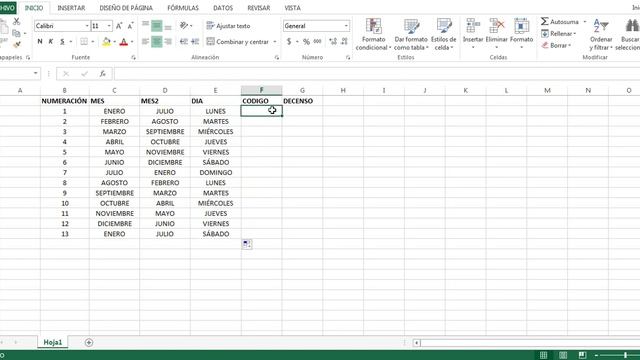This screenshot has width=640, height=360.
Task: Open Dar formato como tabla
Action: [411, 34]
